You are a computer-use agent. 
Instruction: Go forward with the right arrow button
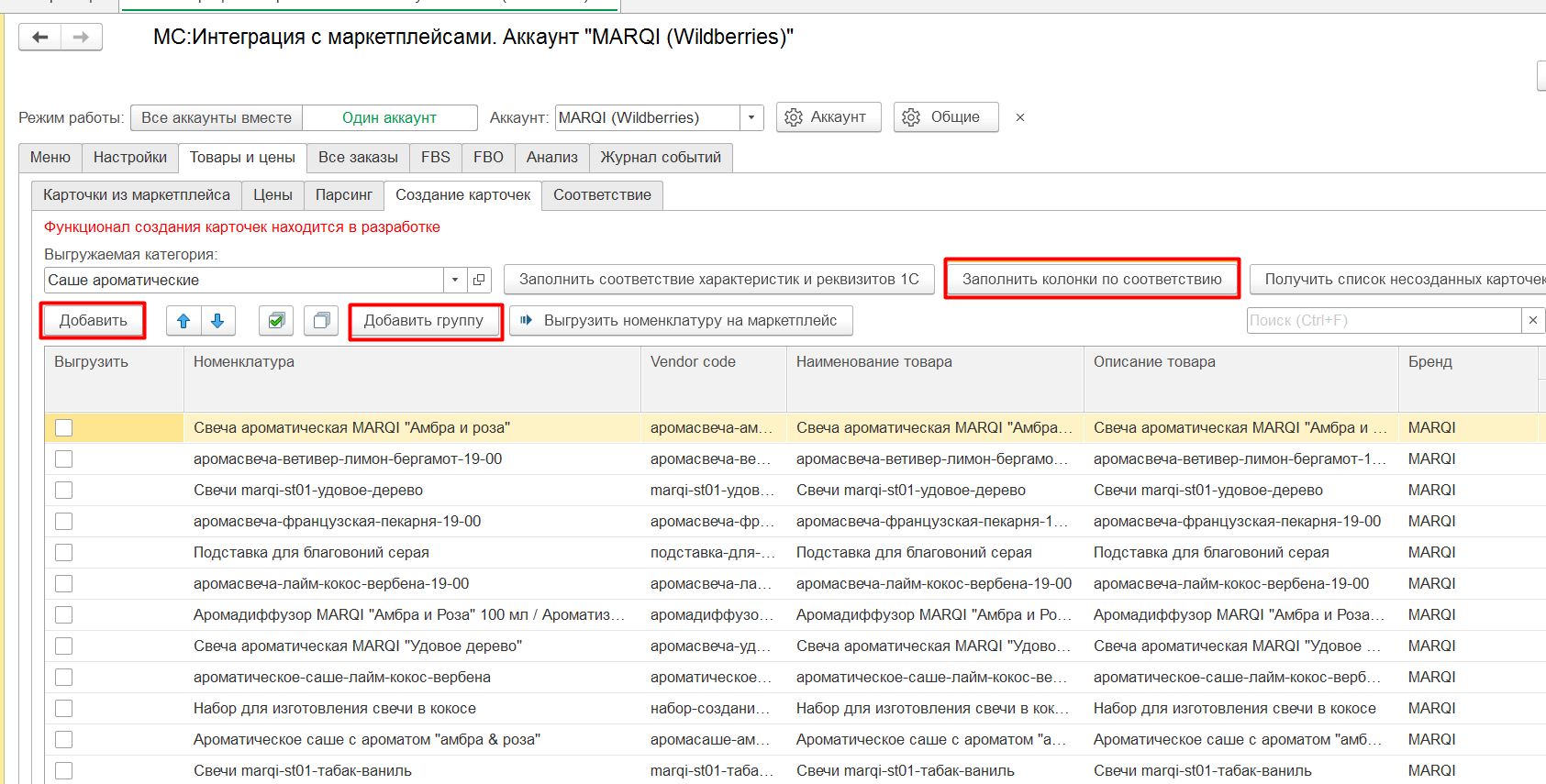tap(81, 37)
